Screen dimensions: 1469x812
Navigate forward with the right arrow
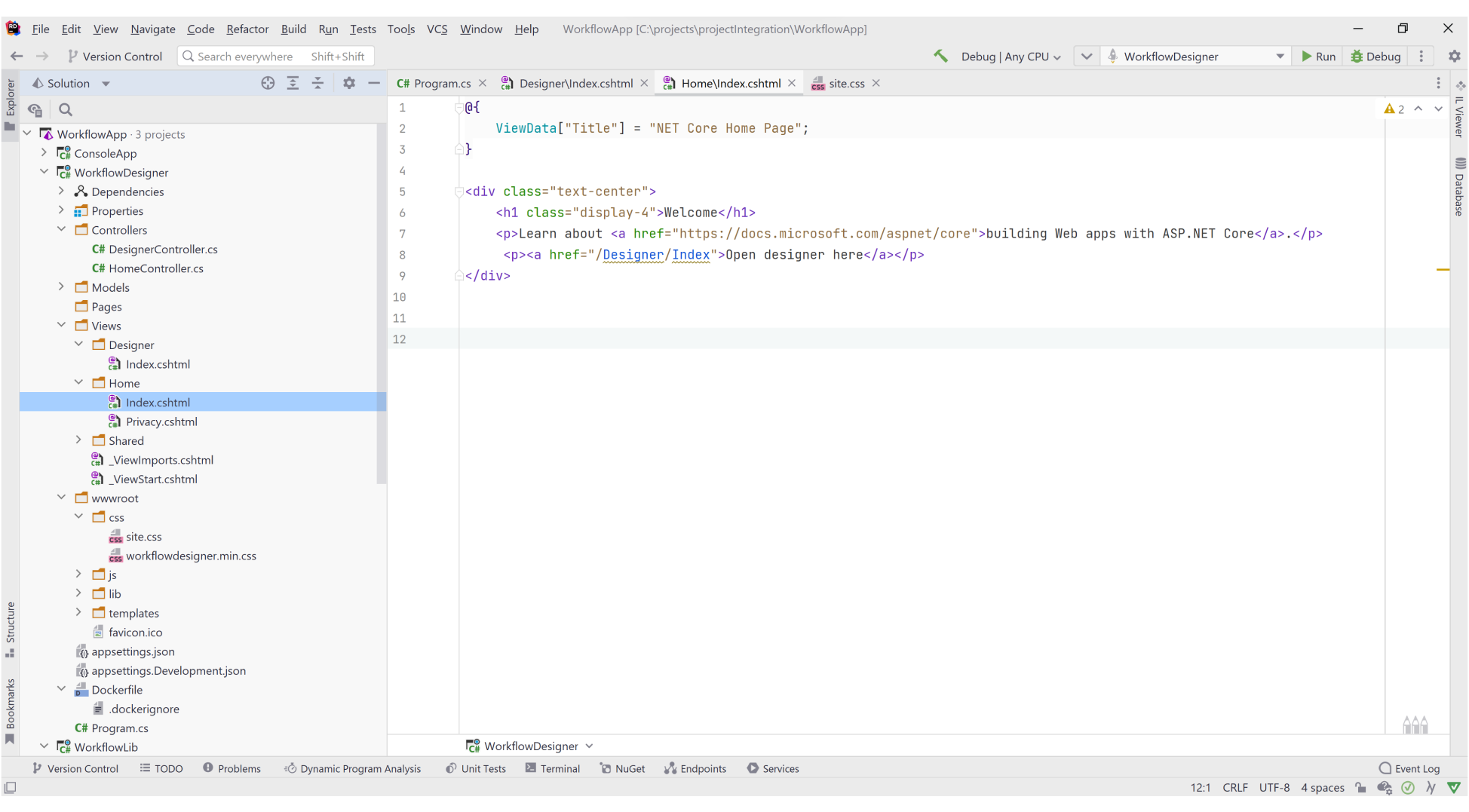tap(42, 57)
